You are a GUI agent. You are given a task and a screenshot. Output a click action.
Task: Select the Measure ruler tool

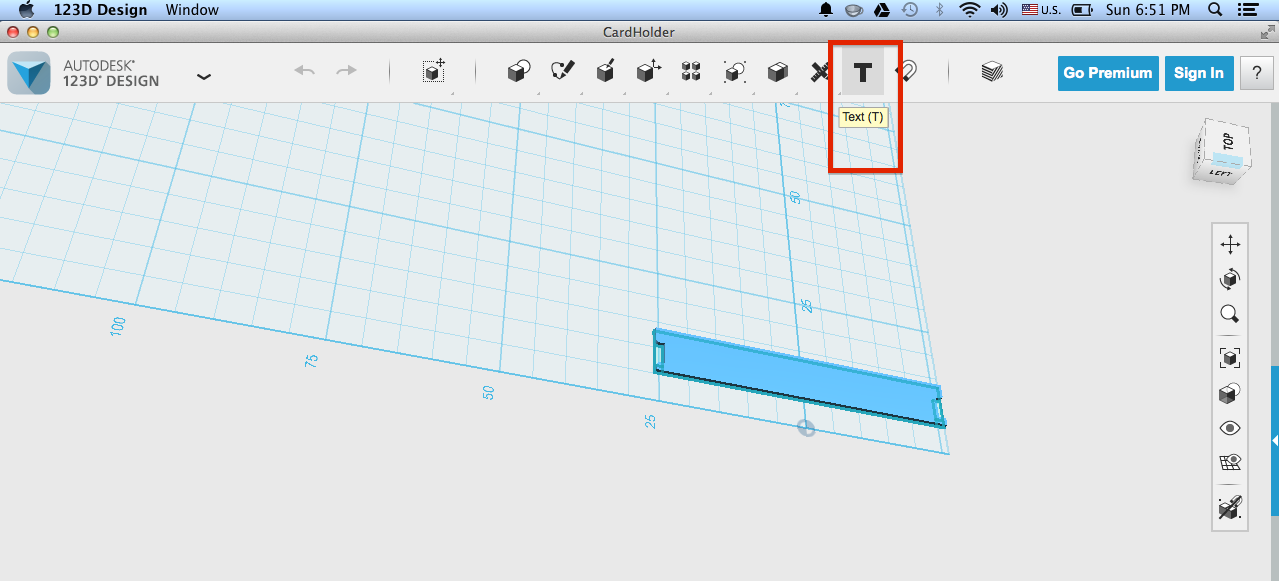tap(819, 72)
